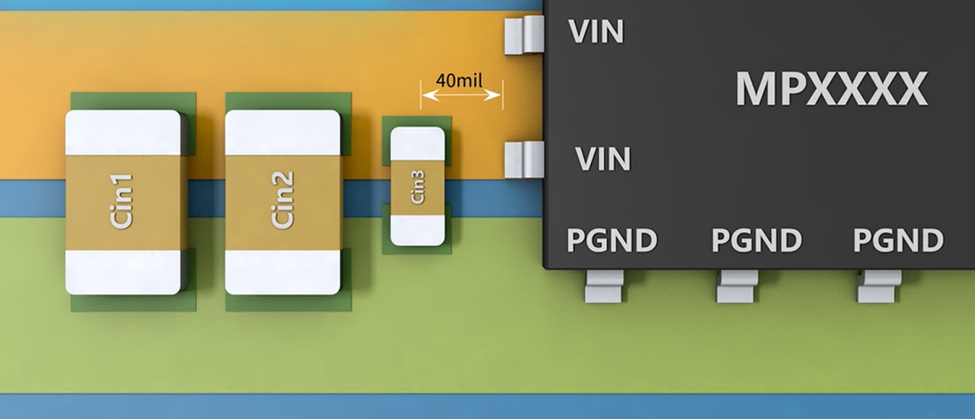Select the middle PGND pin lead
This screenshot has height=419, width=975.
click(x=737, y=286)
